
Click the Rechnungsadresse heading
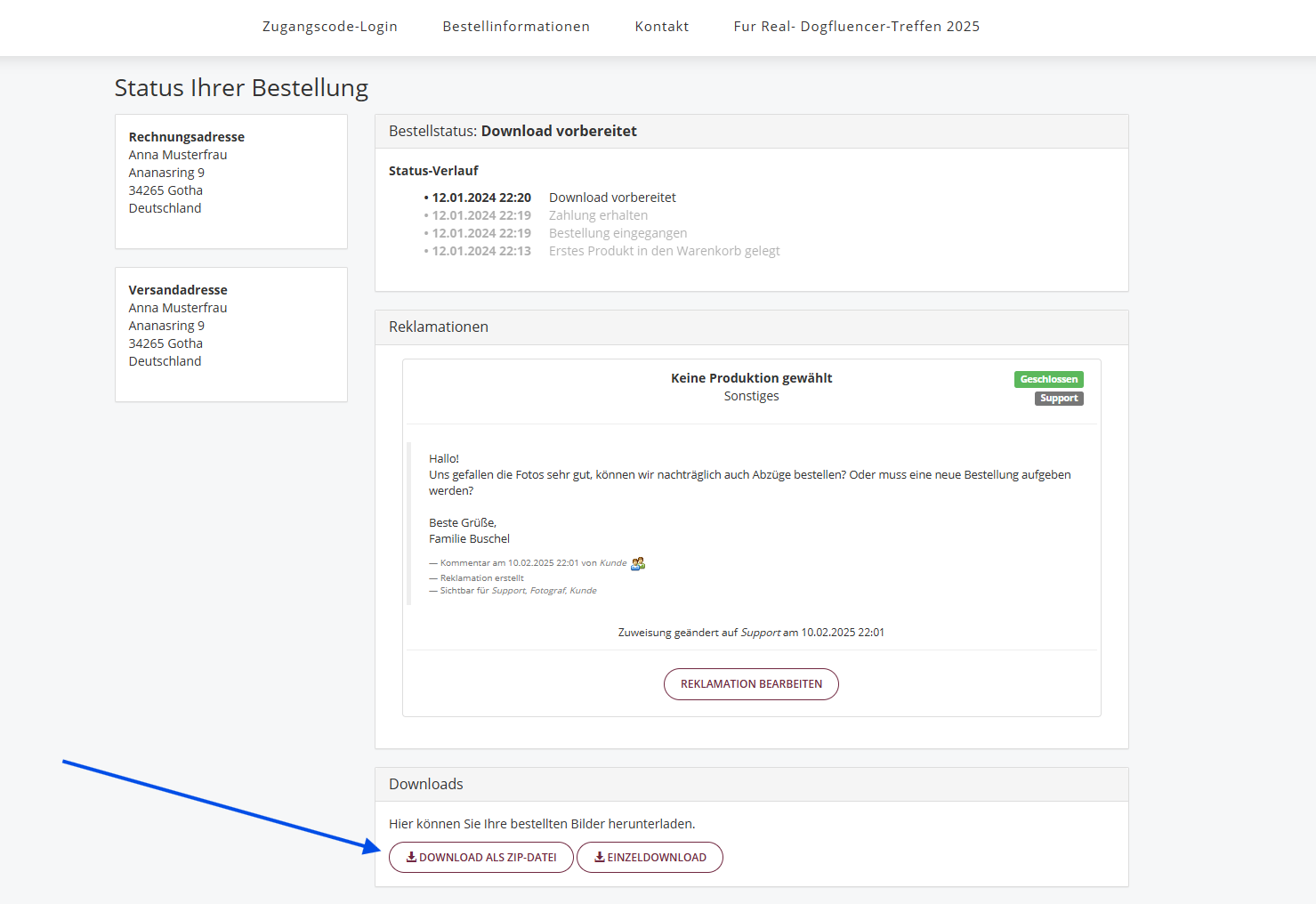[187, 137]
